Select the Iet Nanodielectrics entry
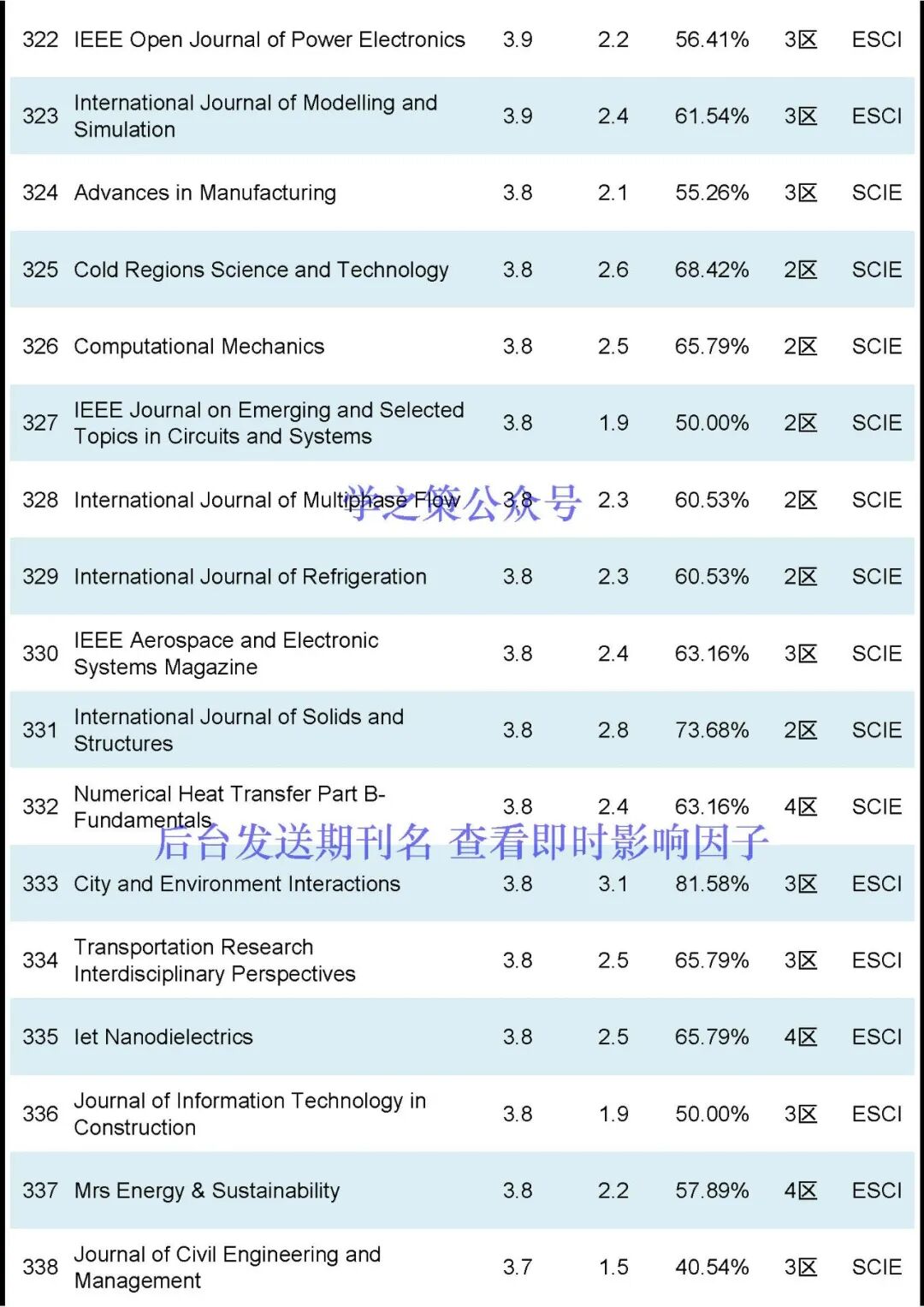Image resolution: width=924 pixels, height=1307 pixels. tap(163, 1037)
